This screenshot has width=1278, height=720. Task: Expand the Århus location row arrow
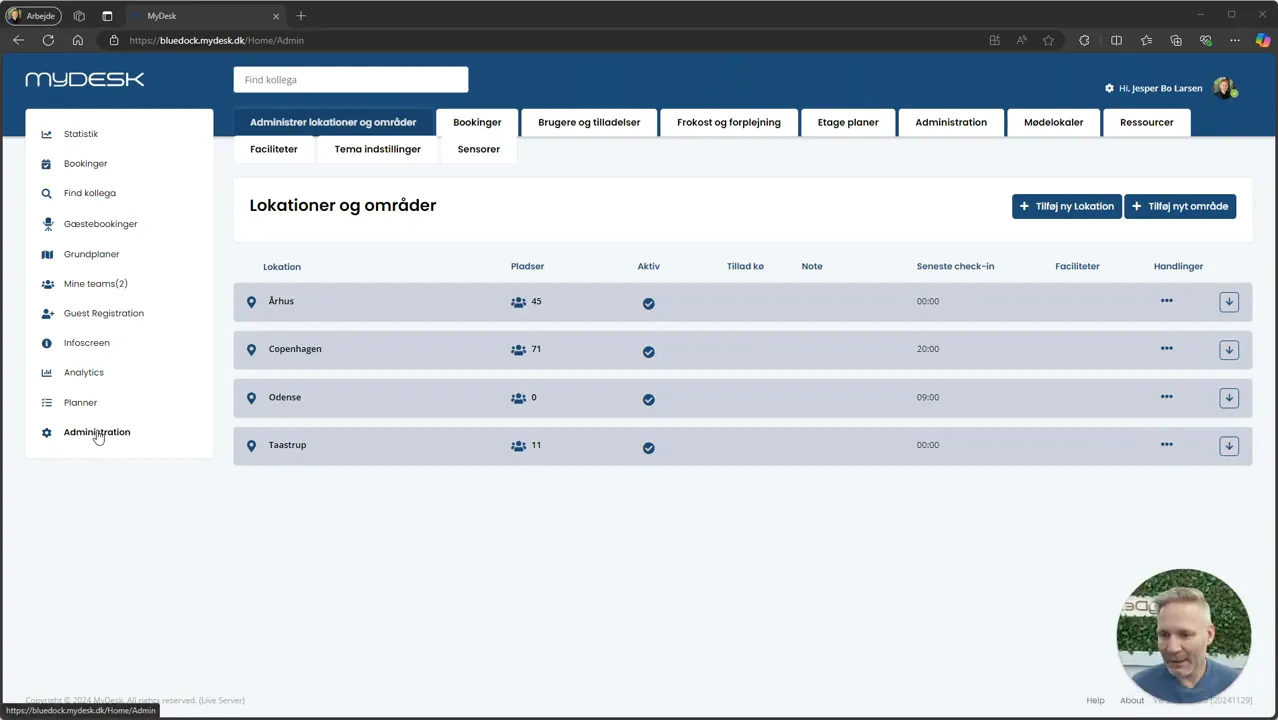1229,302
